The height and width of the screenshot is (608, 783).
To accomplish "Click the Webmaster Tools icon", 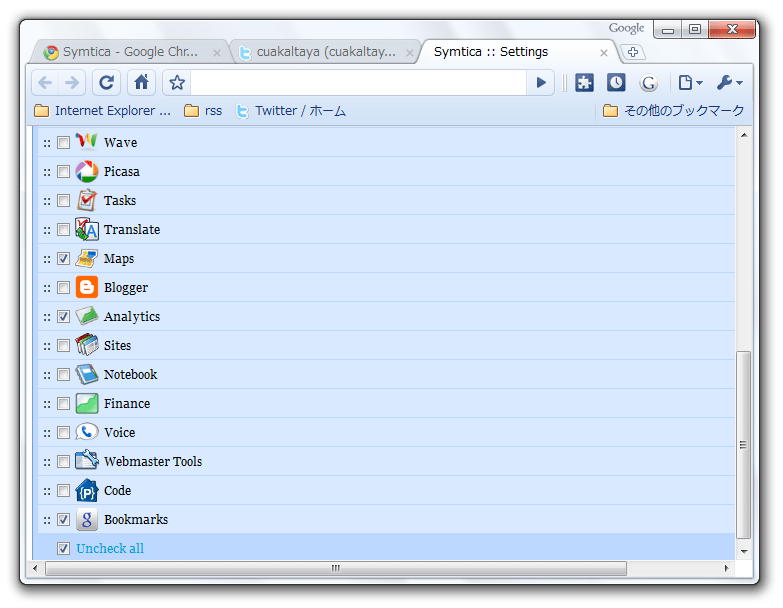I will click(86, 461).
